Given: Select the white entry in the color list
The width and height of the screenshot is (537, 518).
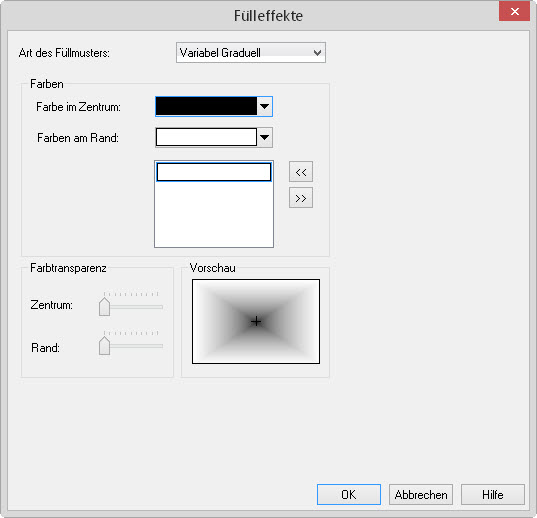Looking at the screenshot, I should click(x=214, y=172).
